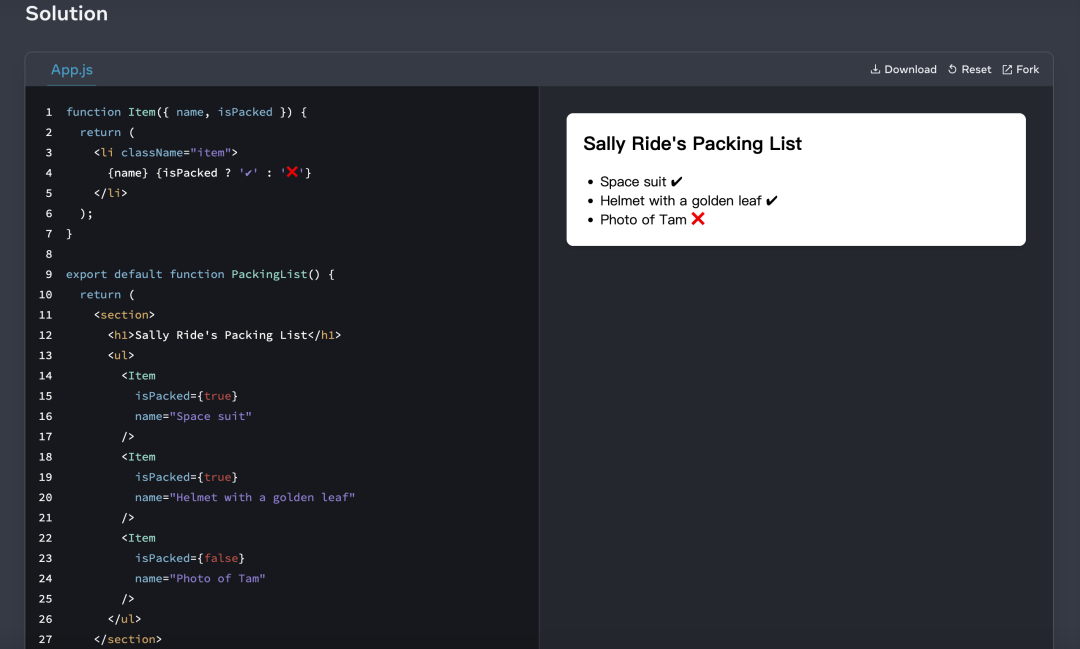Click the red cross next to Photo of Tam
This screenshot has height=649, width=1080.
[x=698, y=219]
